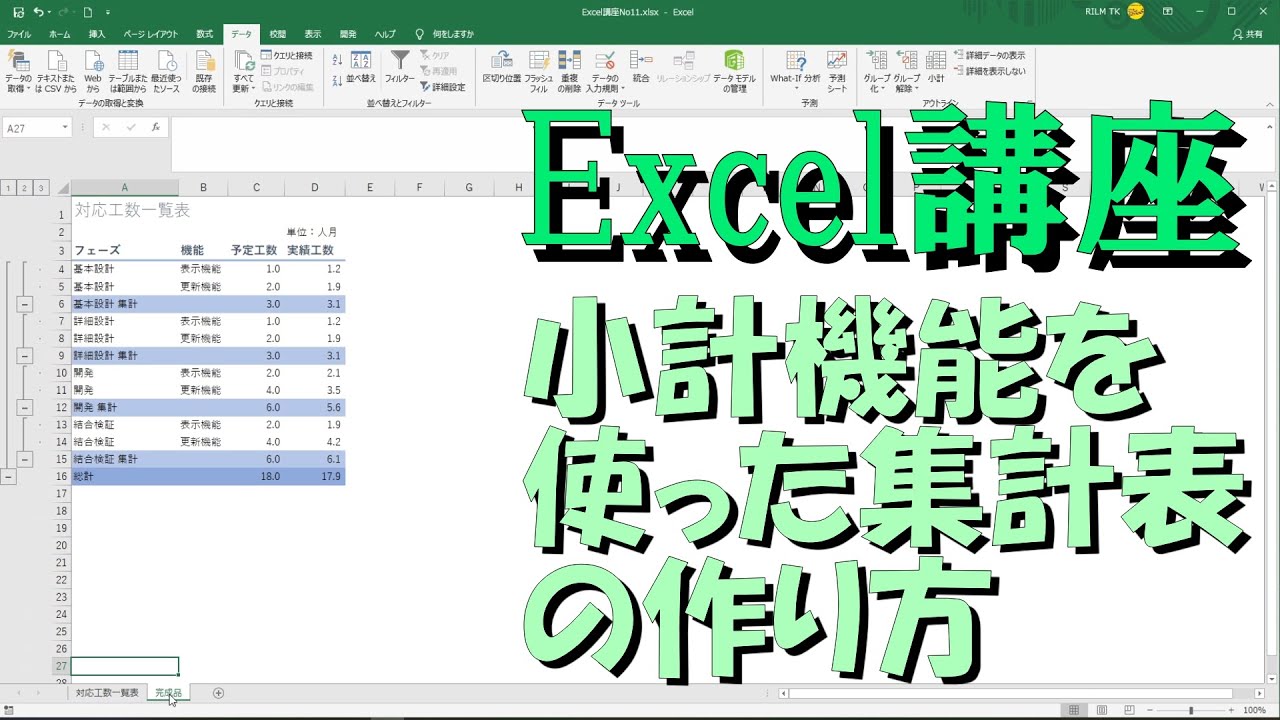Switch to the 完成品 sheet tab
This screenshot has width=1280, height=720.
tap(168, 693)
